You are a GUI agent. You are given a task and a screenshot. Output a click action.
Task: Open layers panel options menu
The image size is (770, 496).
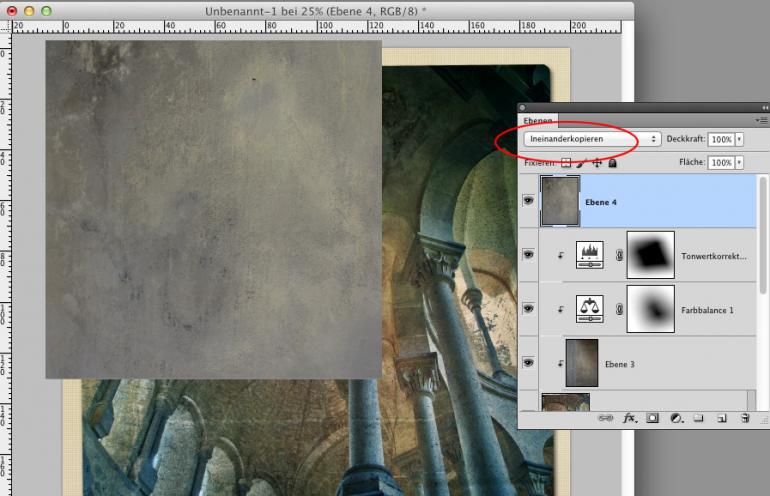click(x=761, y=120)
